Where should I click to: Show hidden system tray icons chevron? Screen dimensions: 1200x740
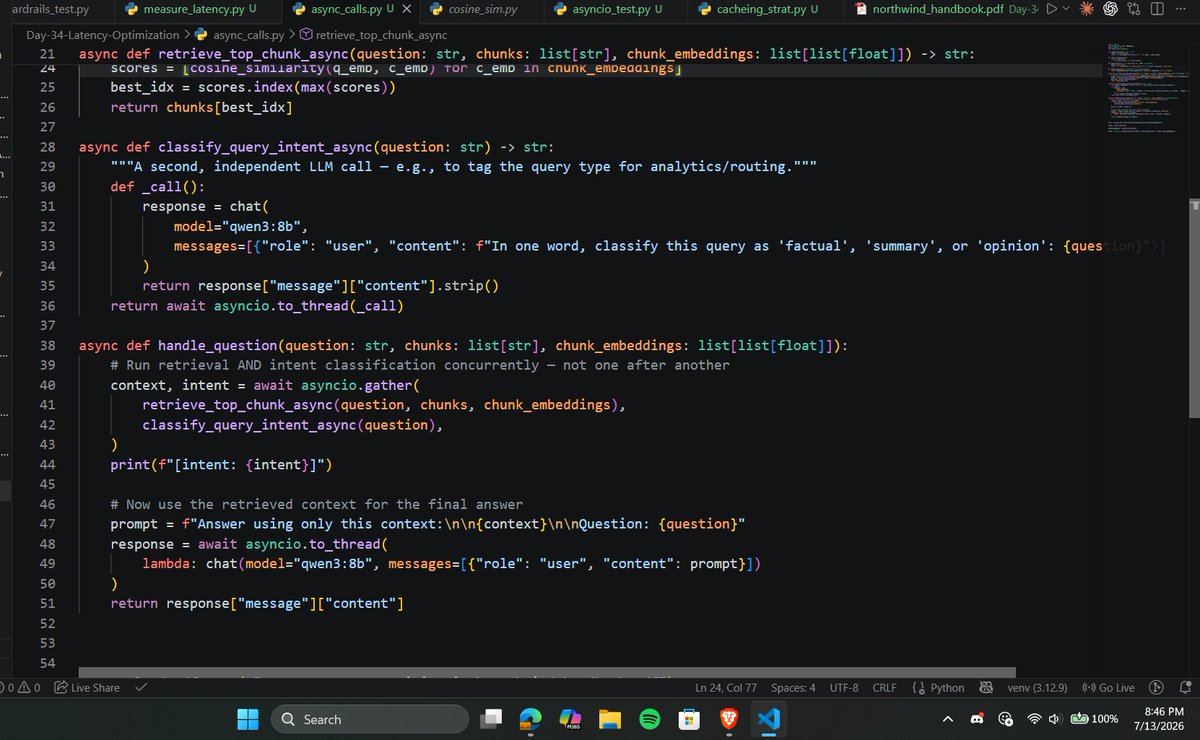[x=948, y=719]
